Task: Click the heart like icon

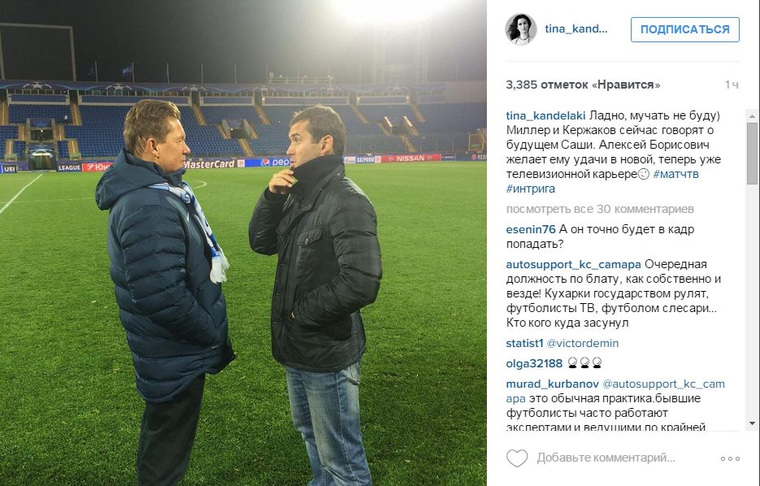Action: click(517, 458)
